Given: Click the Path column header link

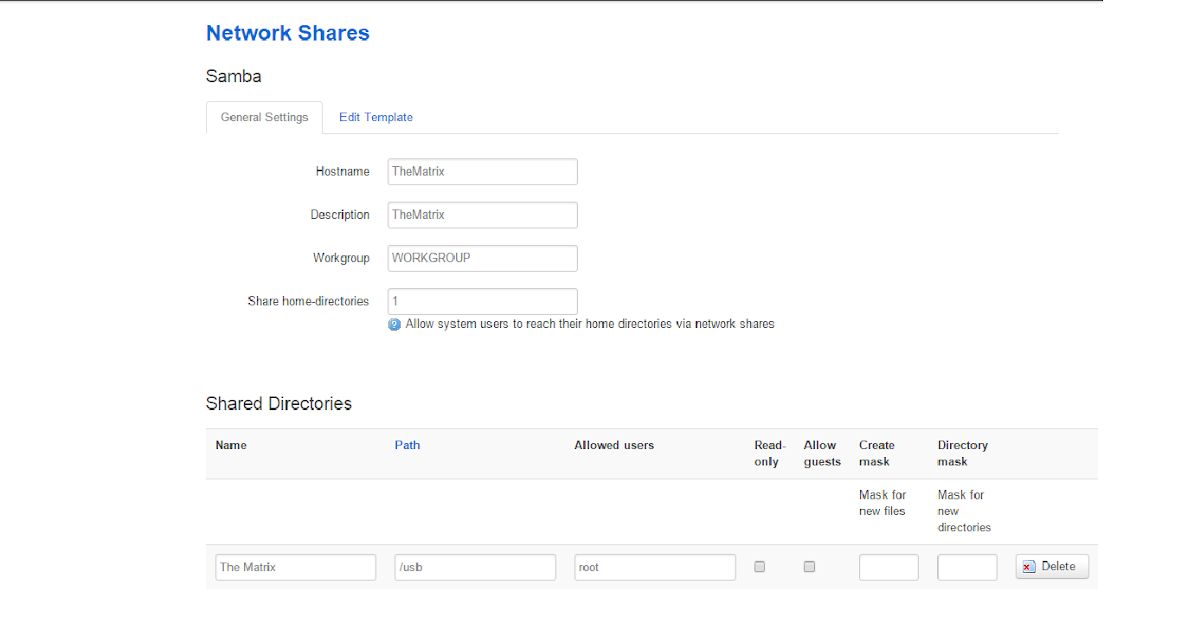Looking at the screenshot, I should (x=407, y=445).
